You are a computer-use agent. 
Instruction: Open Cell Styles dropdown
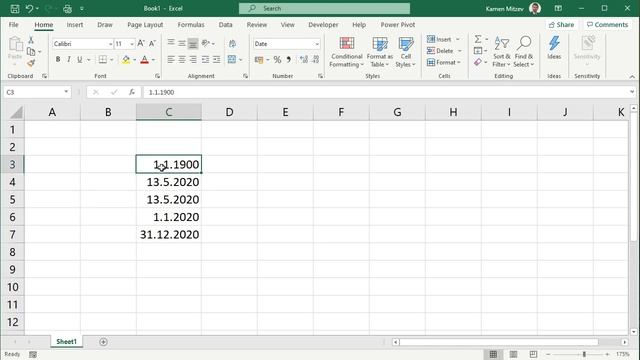[x=405, y=52]
